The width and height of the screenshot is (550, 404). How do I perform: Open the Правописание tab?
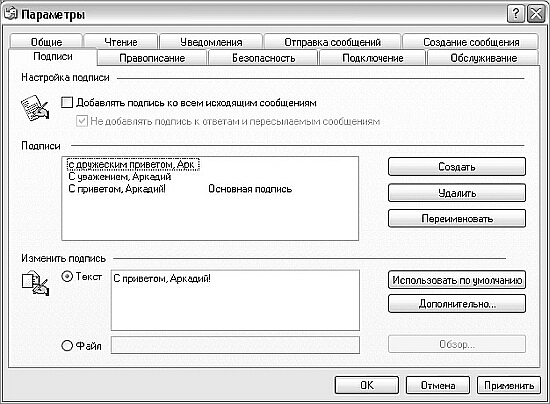(152, 58)
